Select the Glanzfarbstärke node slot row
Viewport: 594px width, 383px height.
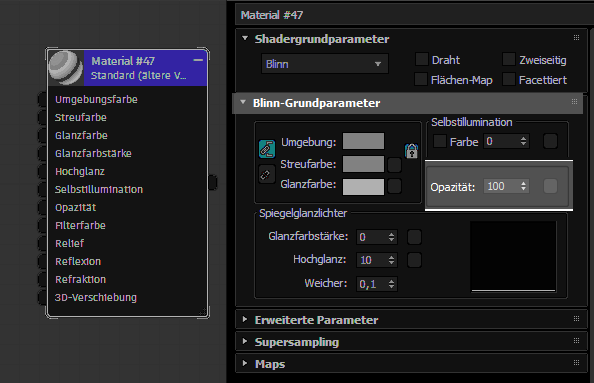(127, 153)
